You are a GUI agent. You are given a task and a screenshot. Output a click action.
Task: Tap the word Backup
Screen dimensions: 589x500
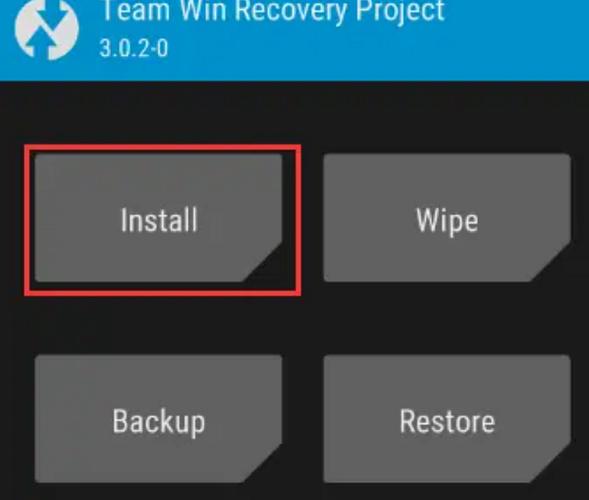pos(159,423)
